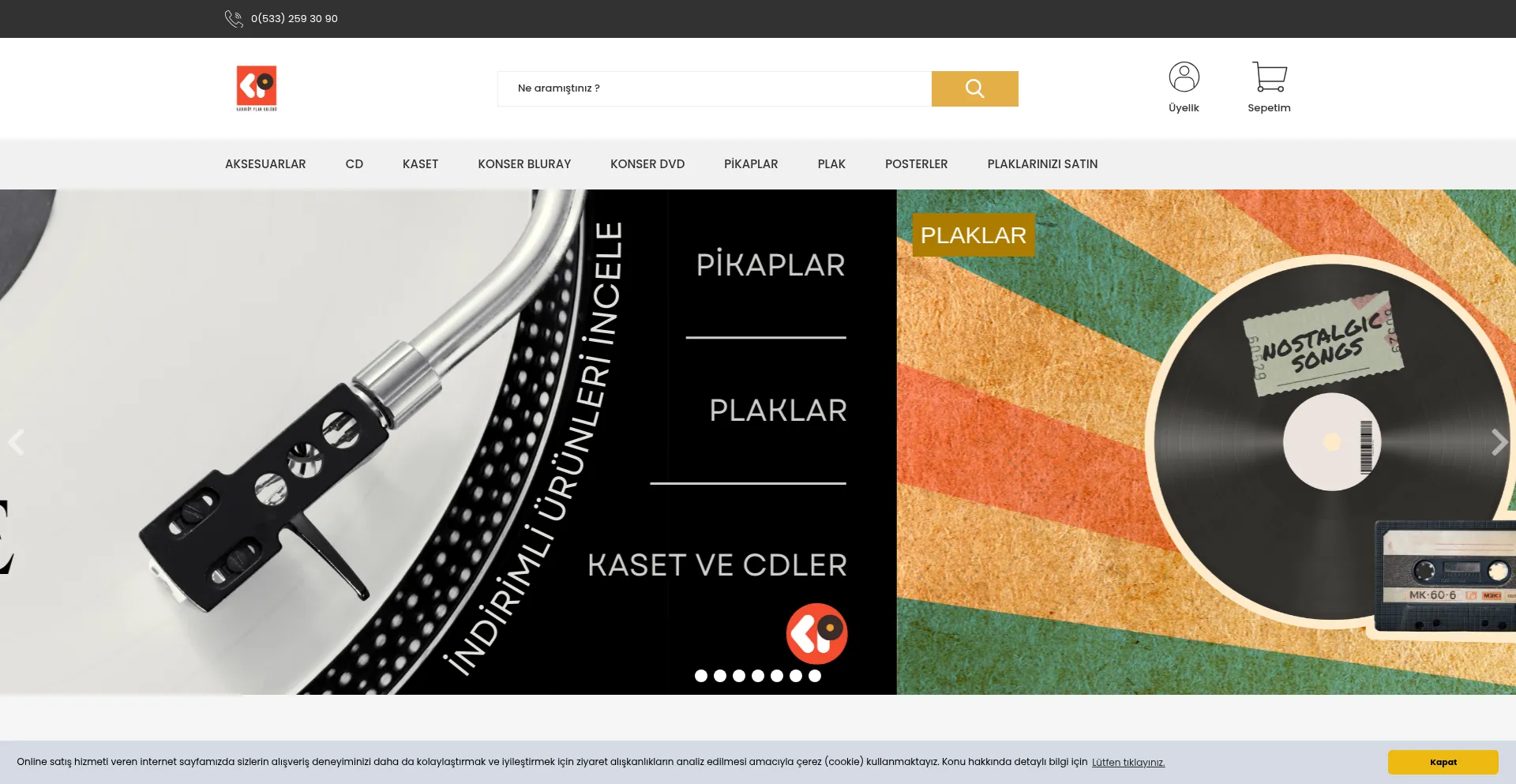Viewport: 1516px width, 784px height.
Task: Open PLAKLARINIZI SATIN menu item
Action: 1042,164
